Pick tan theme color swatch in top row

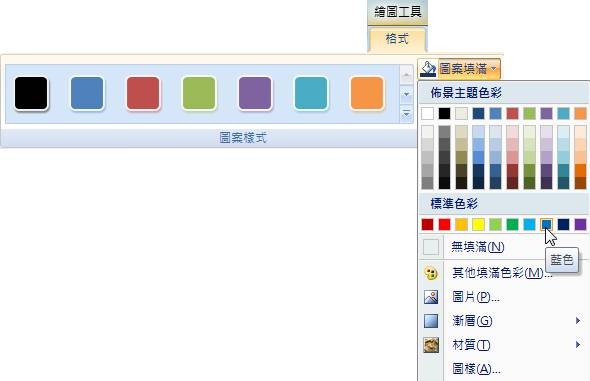tap(461, 113)
